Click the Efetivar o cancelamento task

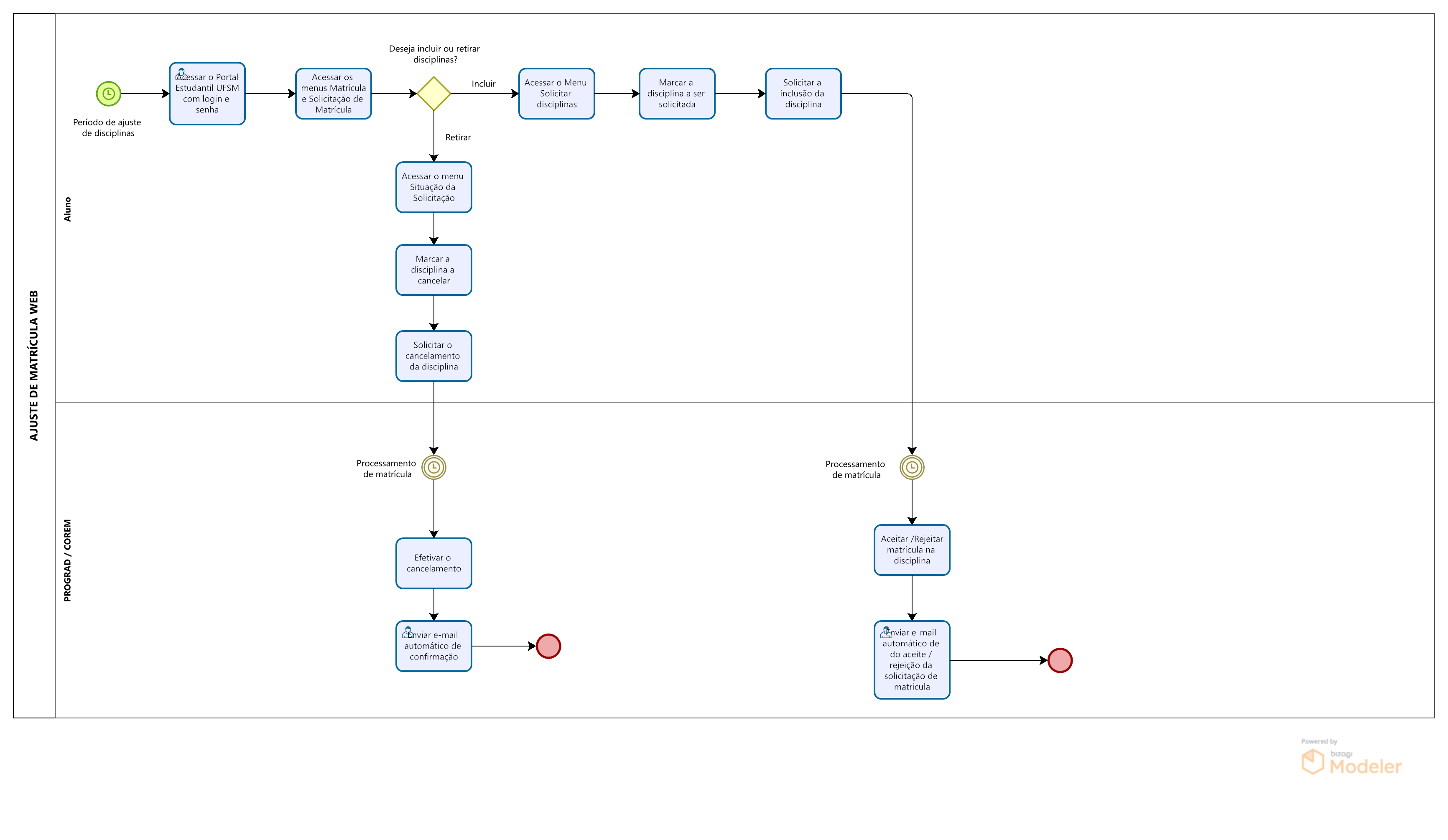pyautogui.click(x=433, y=563)
